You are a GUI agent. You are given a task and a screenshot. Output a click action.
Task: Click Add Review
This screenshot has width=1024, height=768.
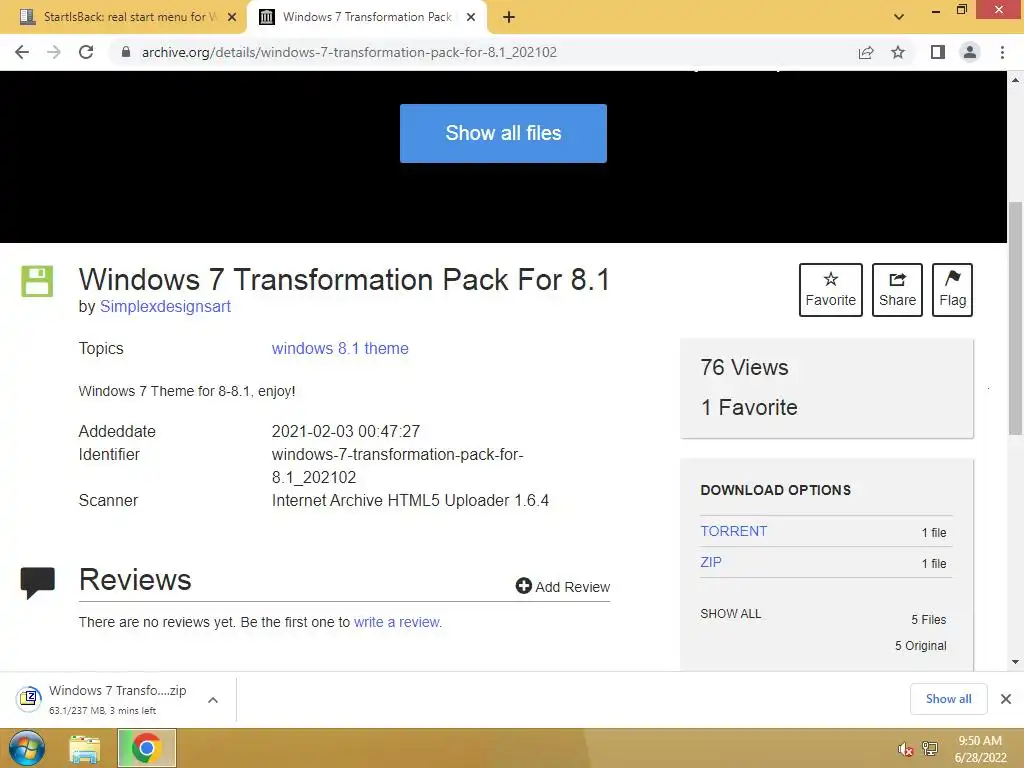tap(563, 586)
